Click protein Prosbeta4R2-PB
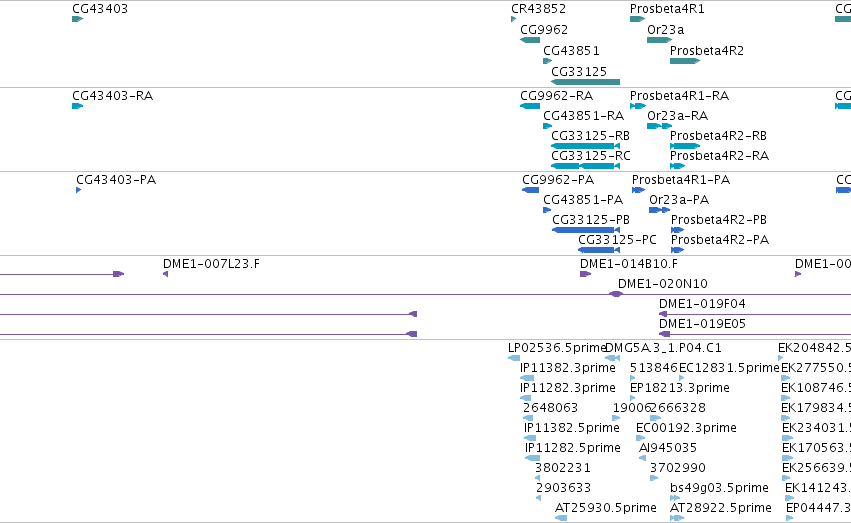851x523 pixels. (719, 220)
